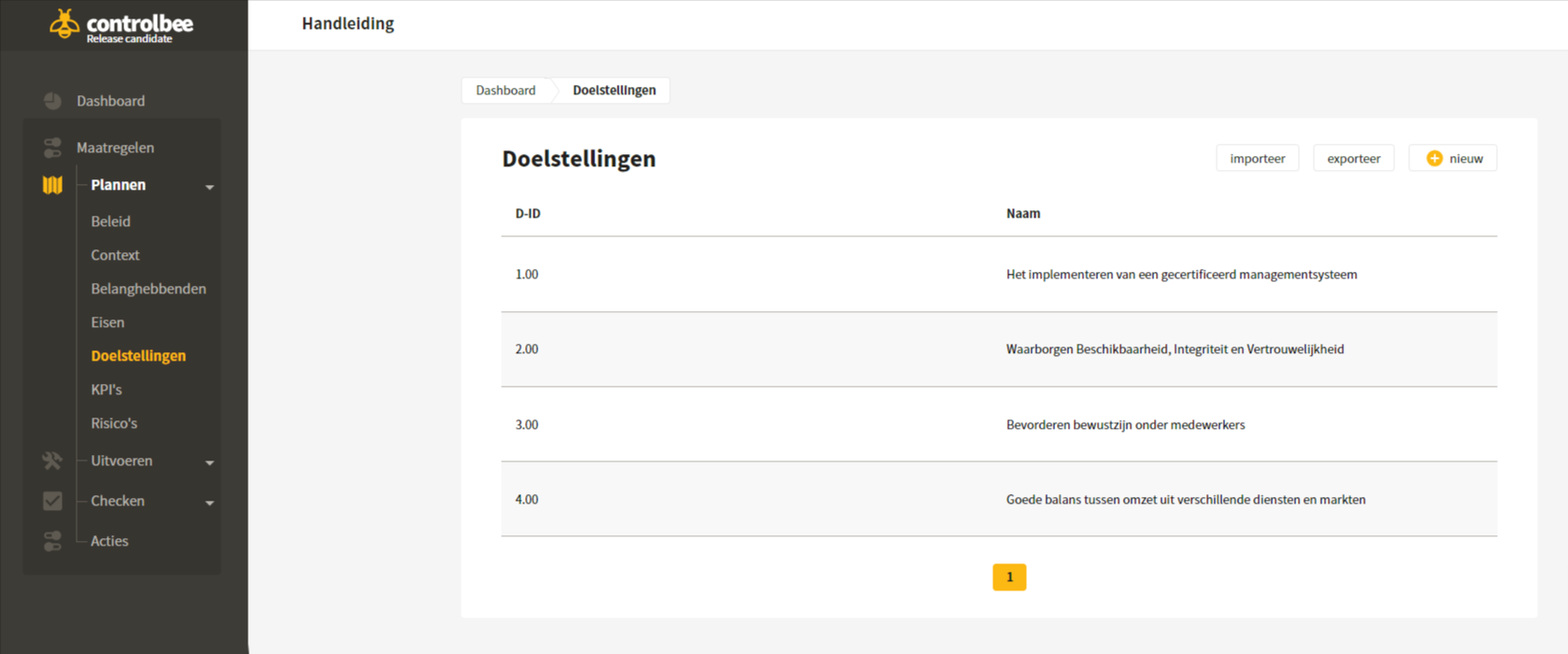1568x654 pixels.
Task: Click the Handleiding header title
Action: 348,24
